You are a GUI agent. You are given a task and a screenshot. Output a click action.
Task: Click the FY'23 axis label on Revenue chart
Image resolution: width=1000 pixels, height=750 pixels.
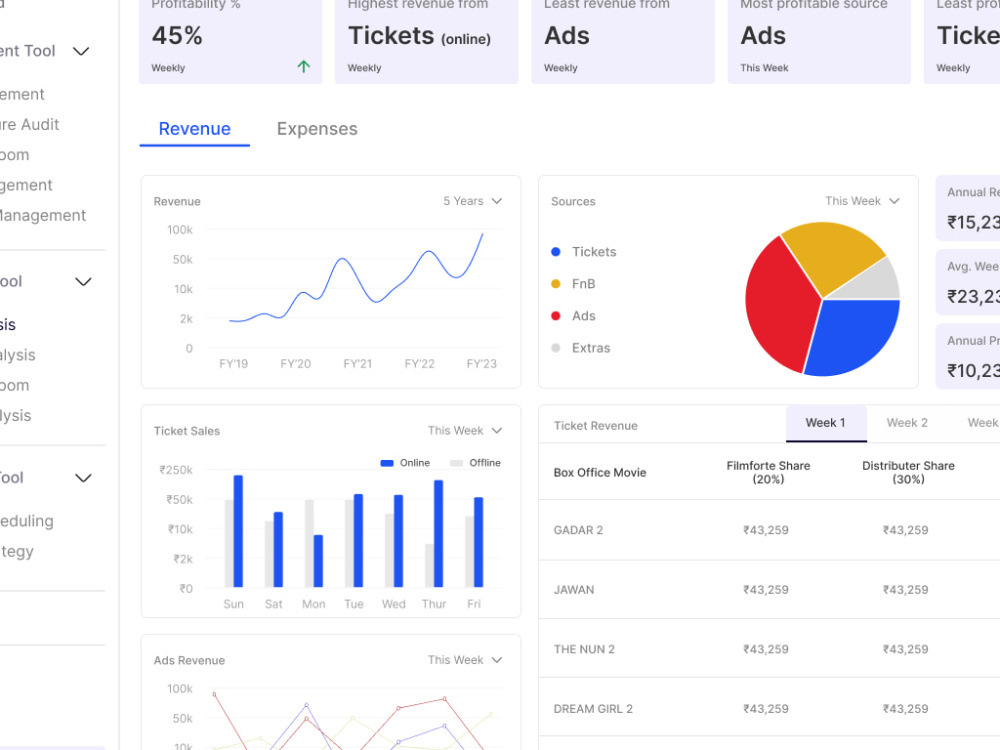tap(482, 364)
